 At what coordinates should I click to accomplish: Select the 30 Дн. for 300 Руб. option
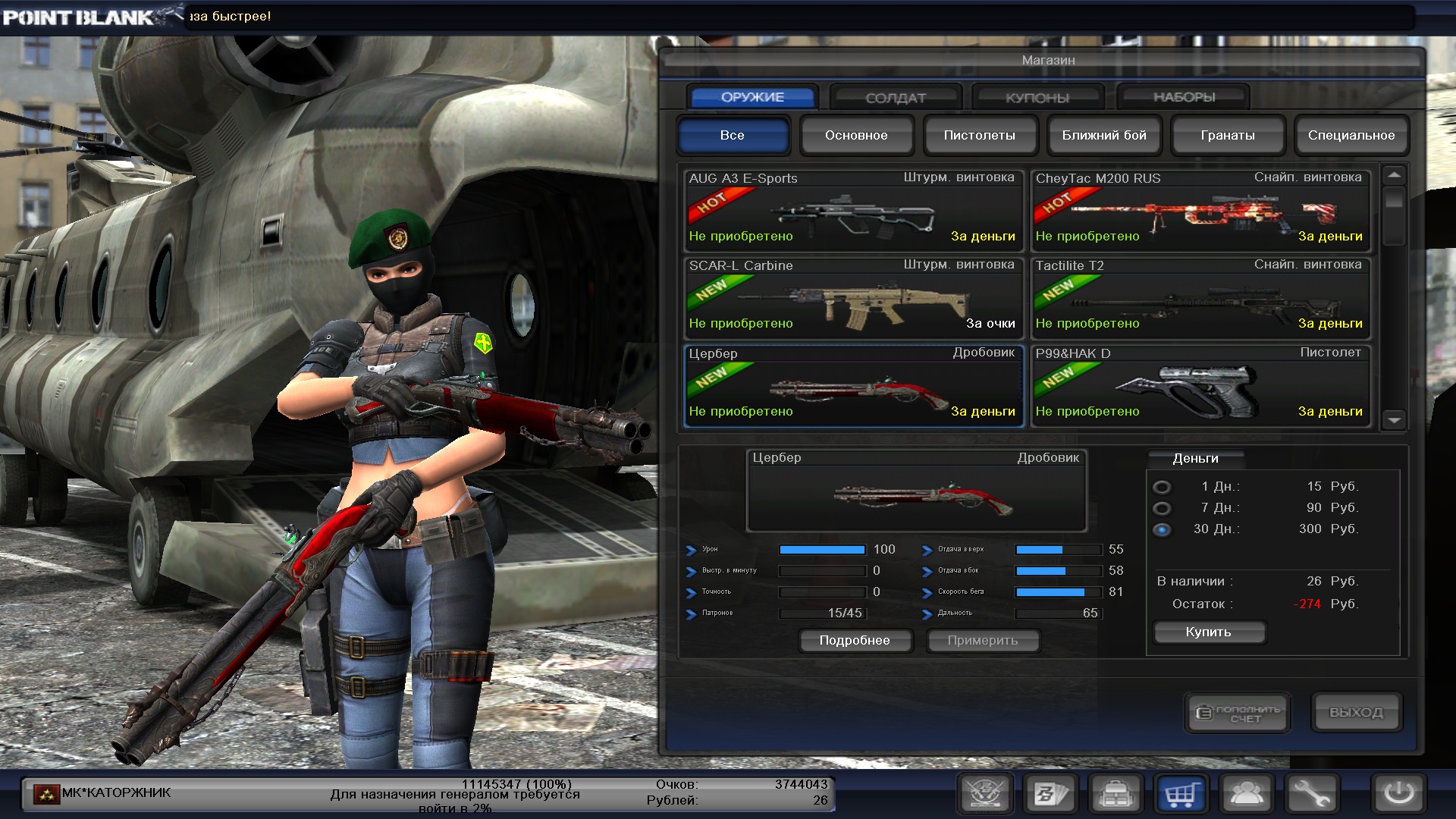pos(1162,529)
